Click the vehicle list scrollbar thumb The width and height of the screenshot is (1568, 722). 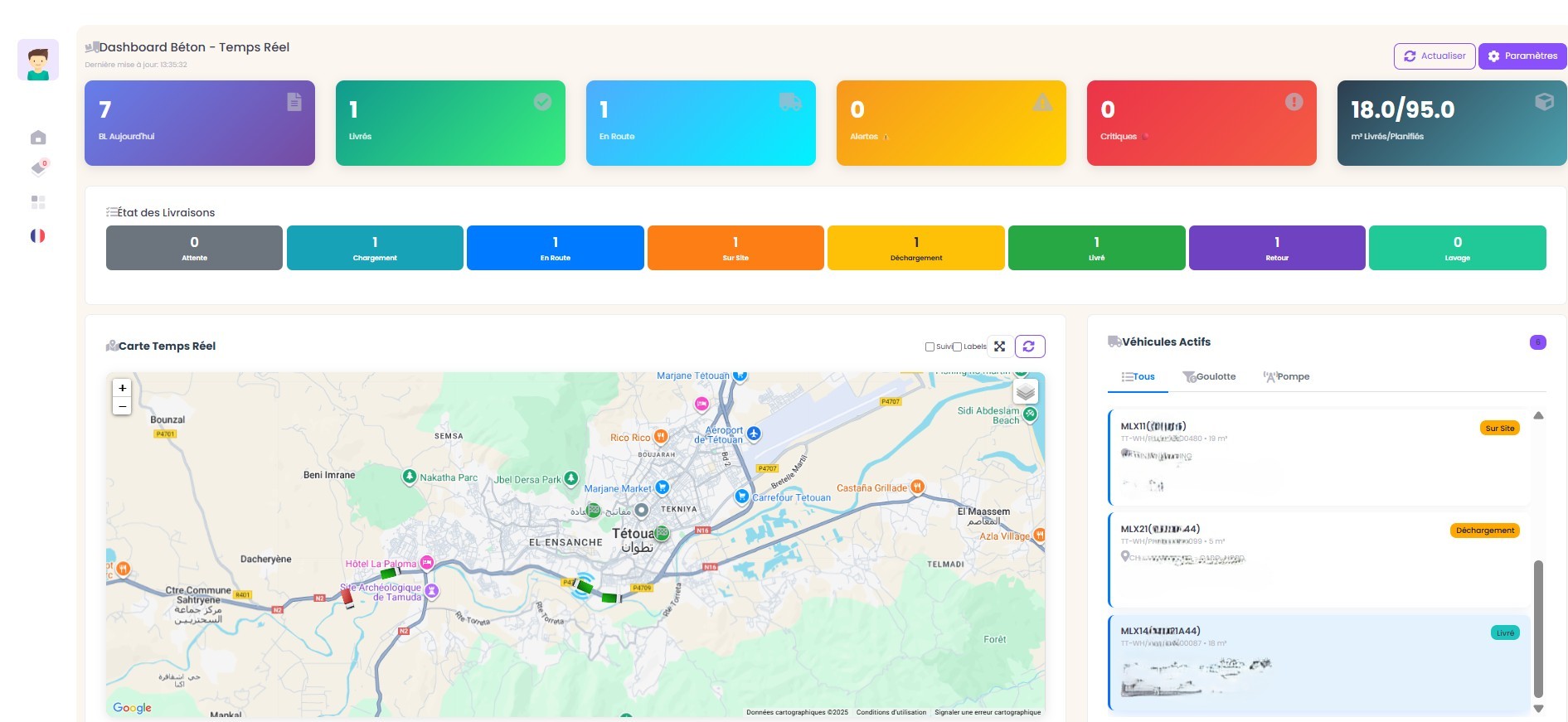pos(1538,629)
